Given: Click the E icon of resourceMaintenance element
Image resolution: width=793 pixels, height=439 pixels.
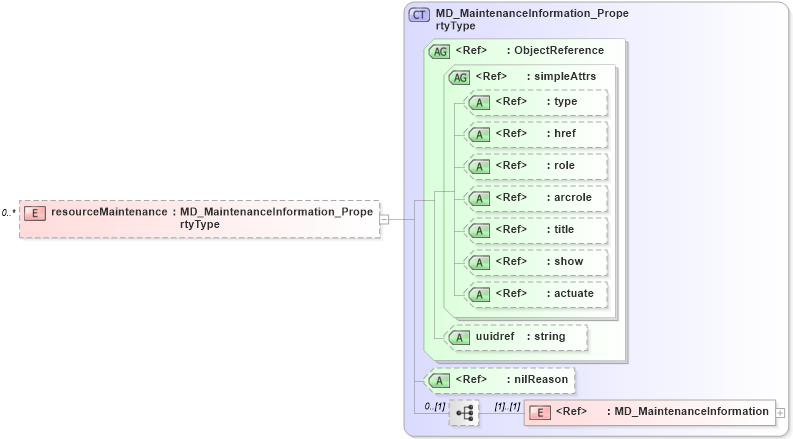Looking at the screenshot, I should point(35,213).
